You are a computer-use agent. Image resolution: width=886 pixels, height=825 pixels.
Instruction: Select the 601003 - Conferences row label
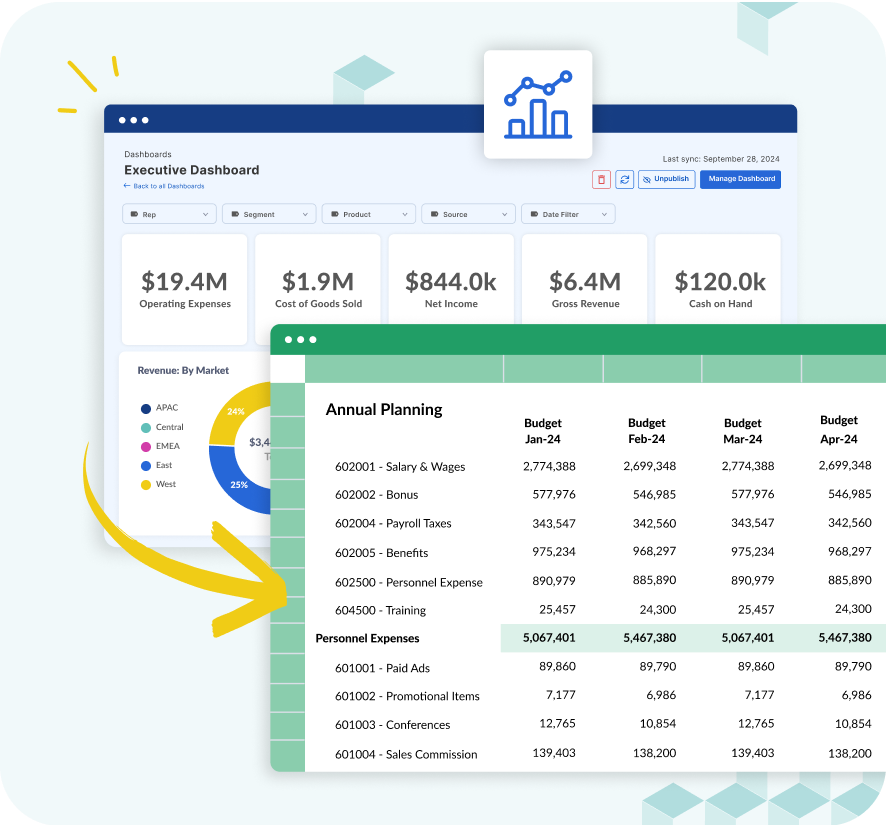click(392, 725)
